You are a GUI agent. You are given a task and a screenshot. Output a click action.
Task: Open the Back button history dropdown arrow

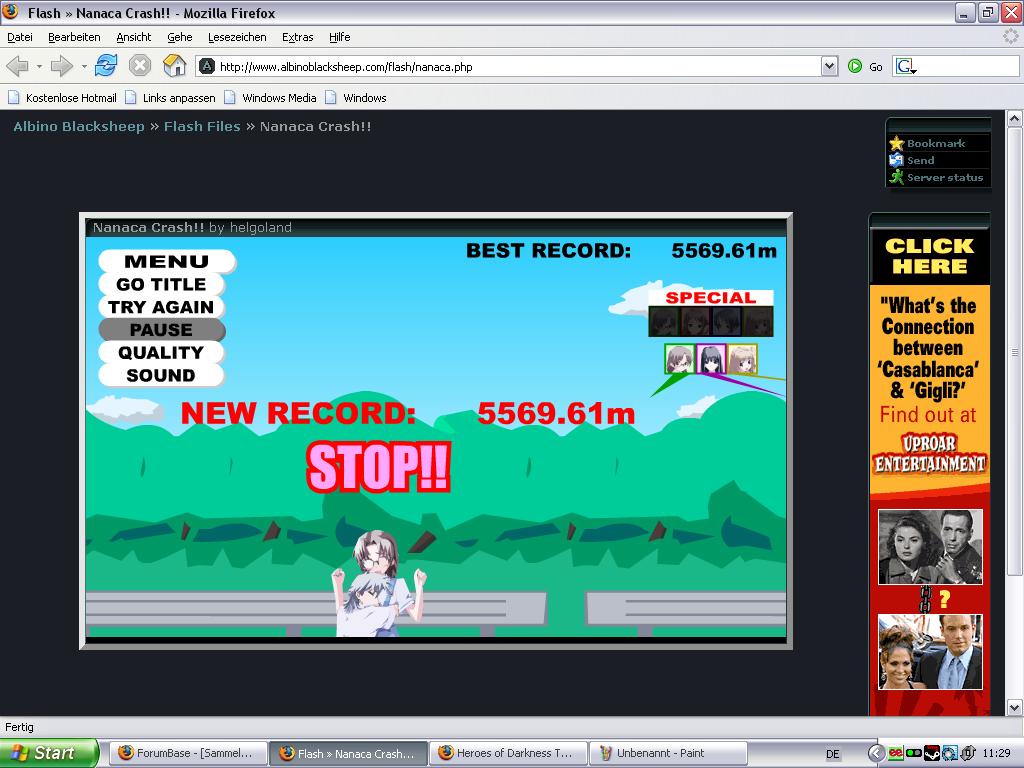click(39, 67)
